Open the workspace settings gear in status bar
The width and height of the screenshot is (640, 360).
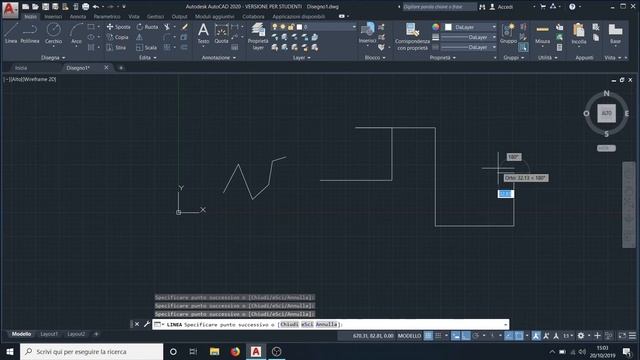581,336
